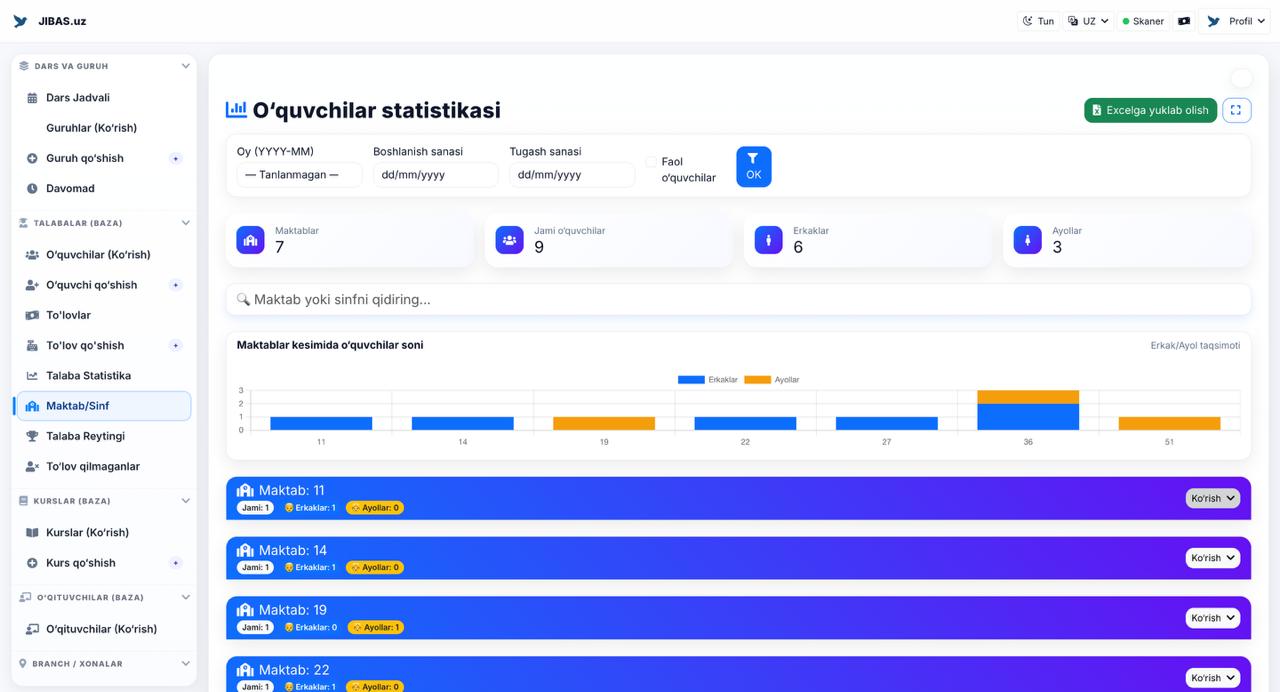
Task: Toggle Erkaklar series in chart legend
Action: click(x=708, y=380)
